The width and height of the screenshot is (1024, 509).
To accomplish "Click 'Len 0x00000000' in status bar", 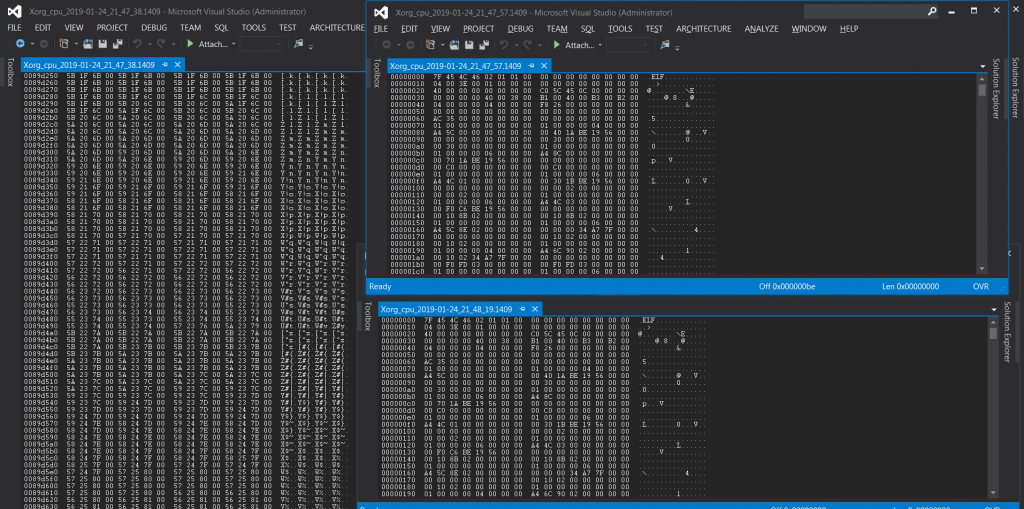I will click(x=909, y=286).
